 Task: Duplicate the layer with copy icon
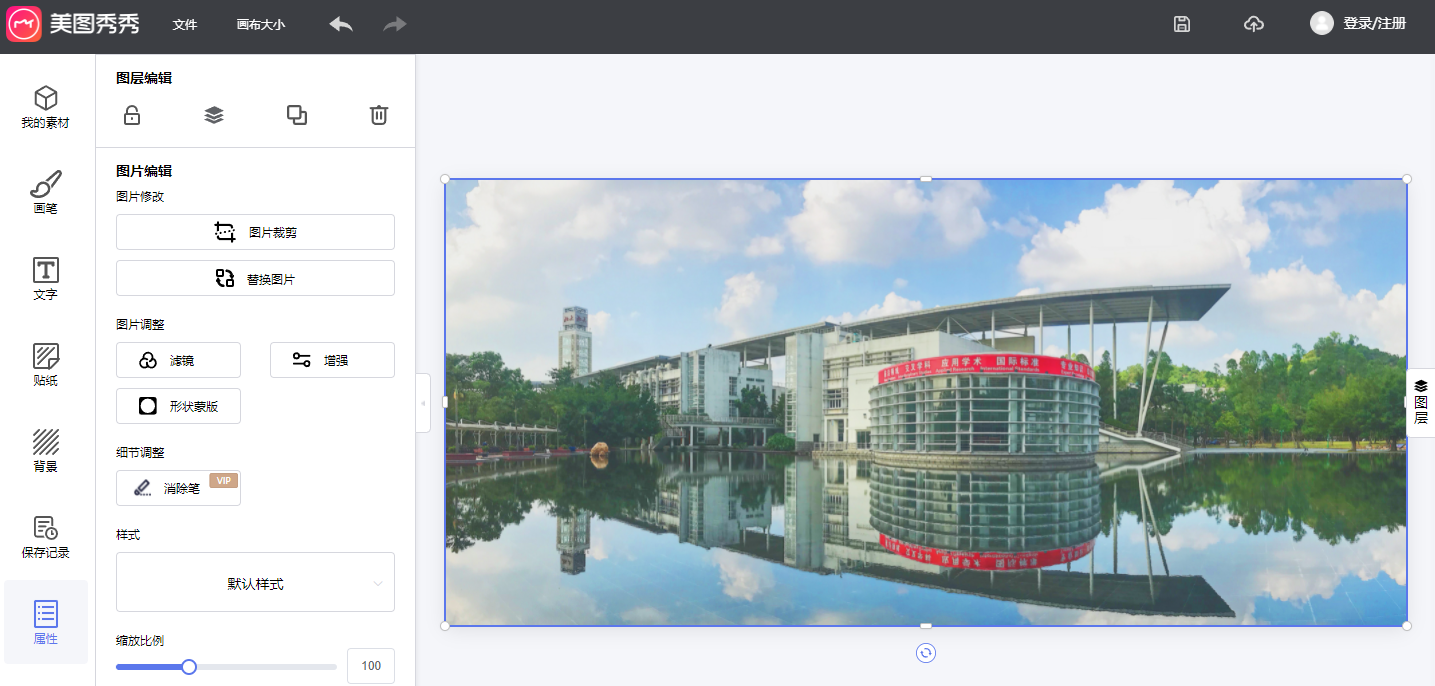[297, 115]
